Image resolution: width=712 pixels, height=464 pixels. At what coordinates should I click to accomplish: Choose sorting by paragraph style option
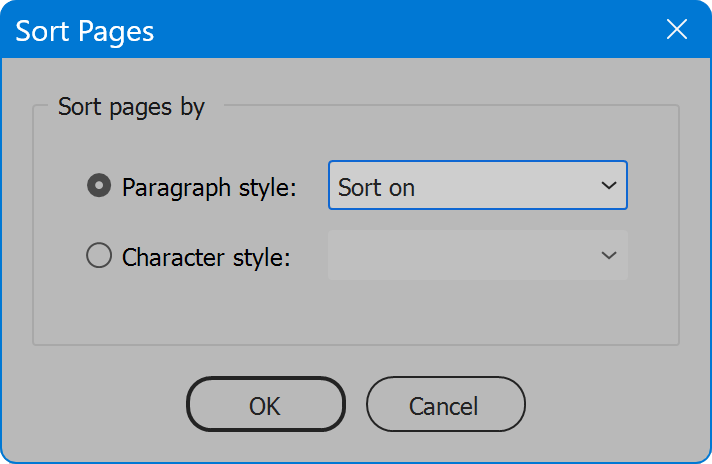click(x=99, y=185)
